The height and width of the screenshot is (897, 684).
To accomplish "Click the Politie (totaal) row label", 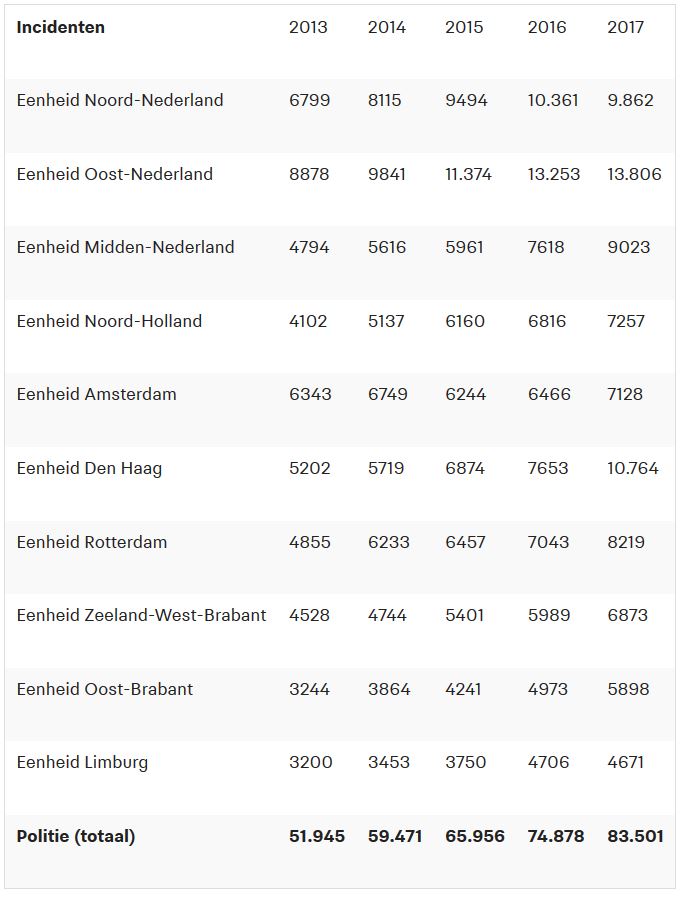I will point(76,837).
